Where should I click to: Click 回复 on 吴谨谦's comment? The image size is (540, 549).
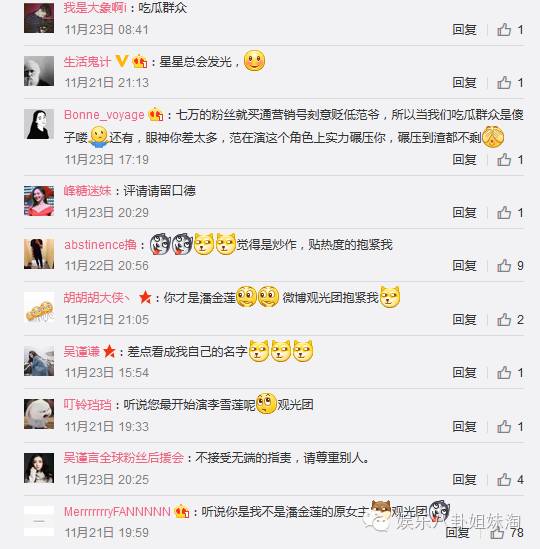464,373
